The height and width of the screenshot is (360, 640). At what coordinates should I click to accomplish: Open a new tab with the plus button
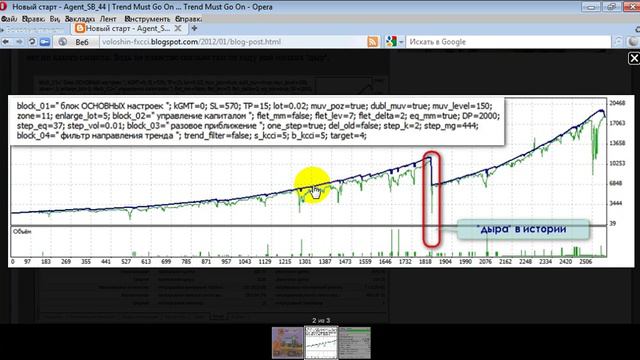tap(194, 28)
